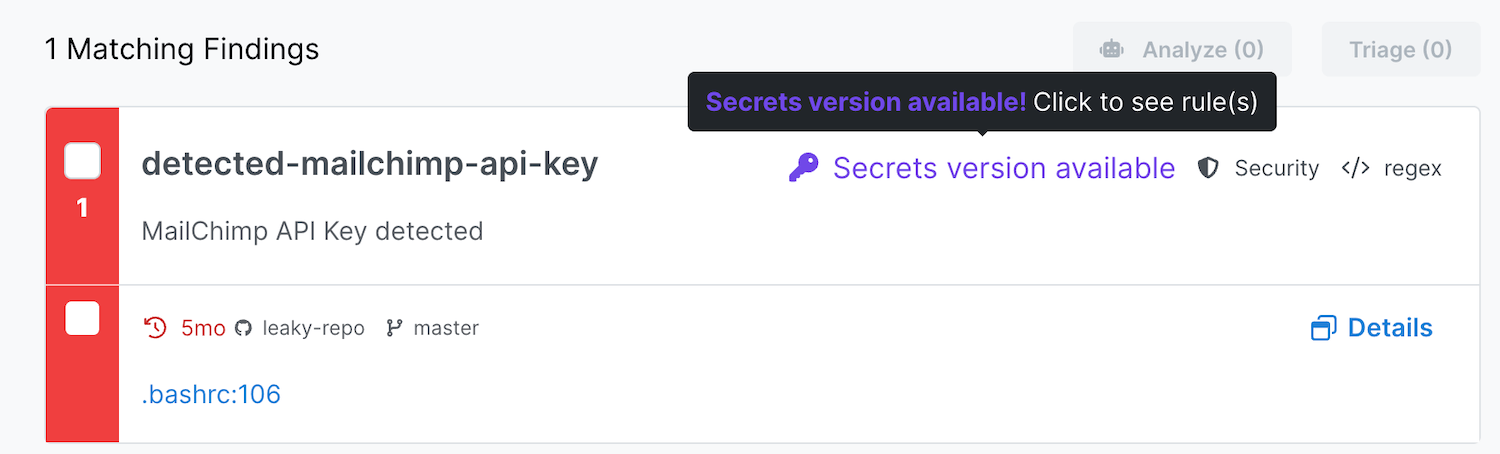Open the .bashrc:106 file link
1500x454 pixels.
[x=211, y=394]
